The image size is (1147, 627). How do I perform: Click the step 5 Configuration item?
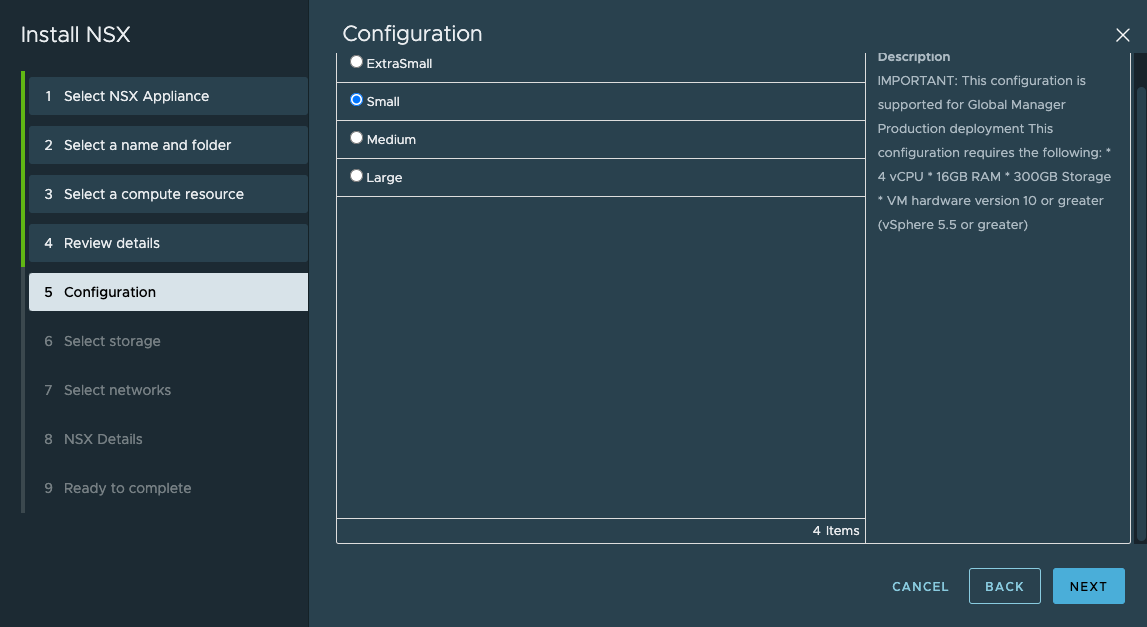(168, 292)
